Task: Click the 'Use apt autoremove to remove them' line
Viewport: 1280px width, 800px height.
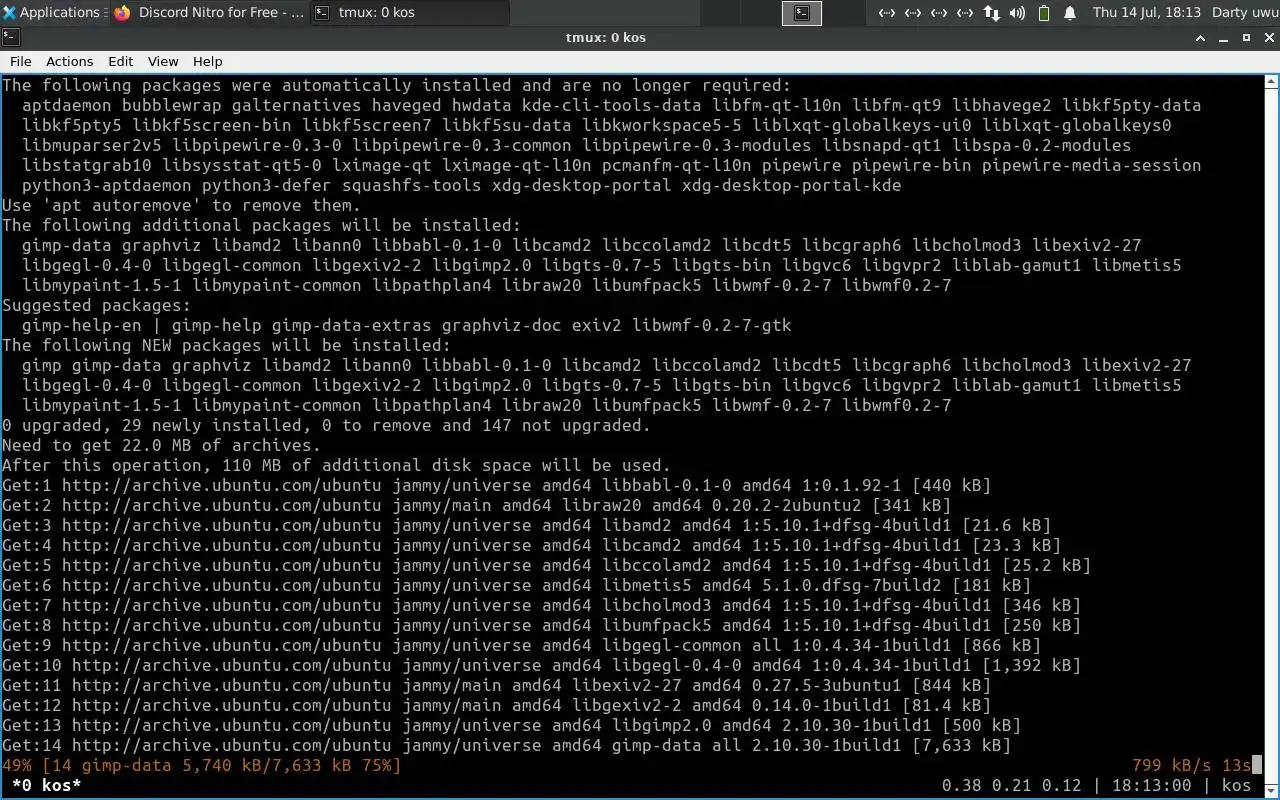Action: [x=181, y=206]
